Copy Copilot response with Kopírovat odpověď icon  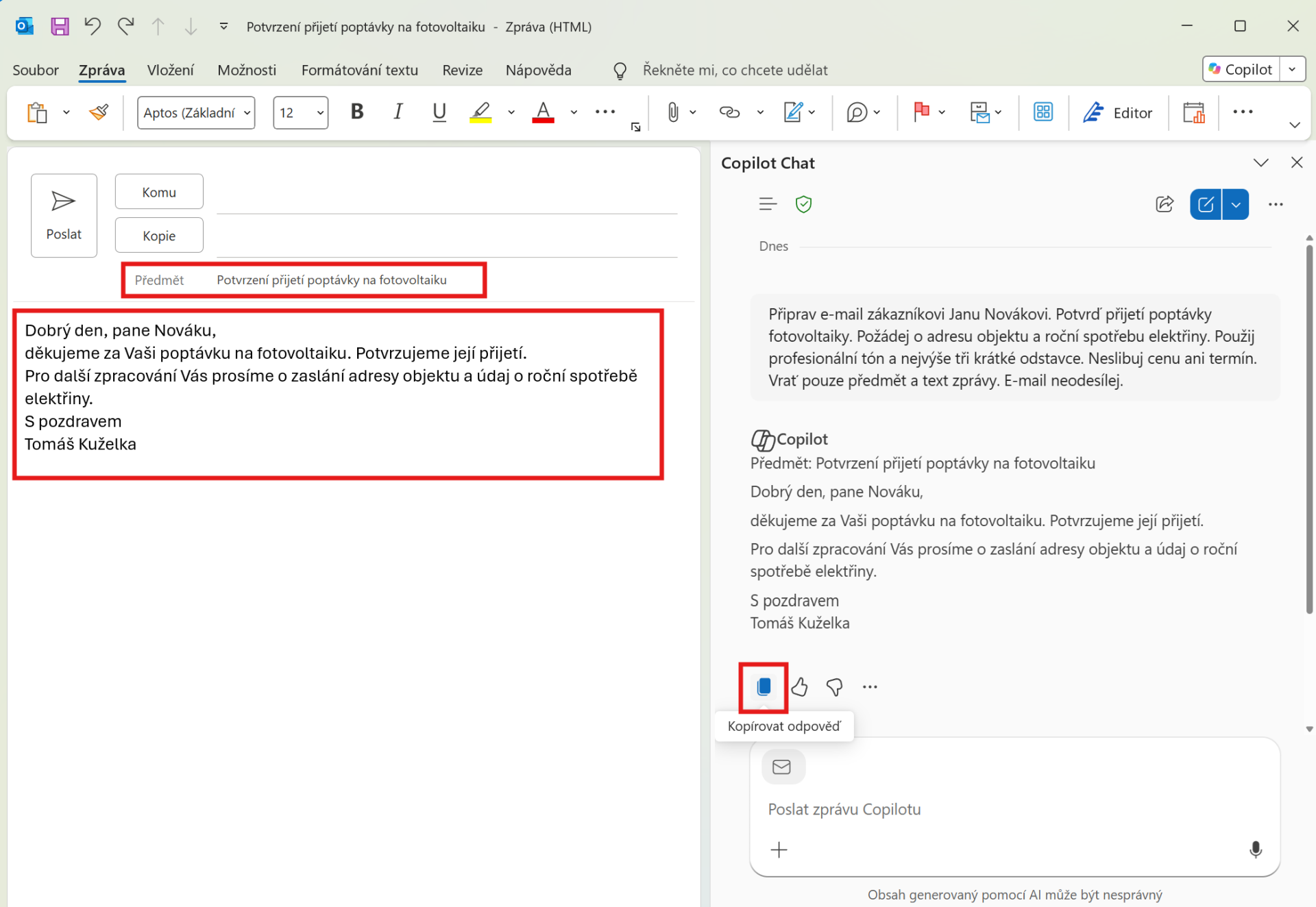pyautogui.click(x=764, y=687)
